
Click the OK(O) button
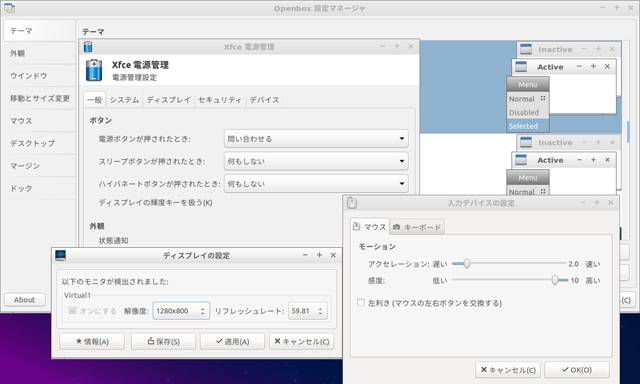(x=577, y=370)
